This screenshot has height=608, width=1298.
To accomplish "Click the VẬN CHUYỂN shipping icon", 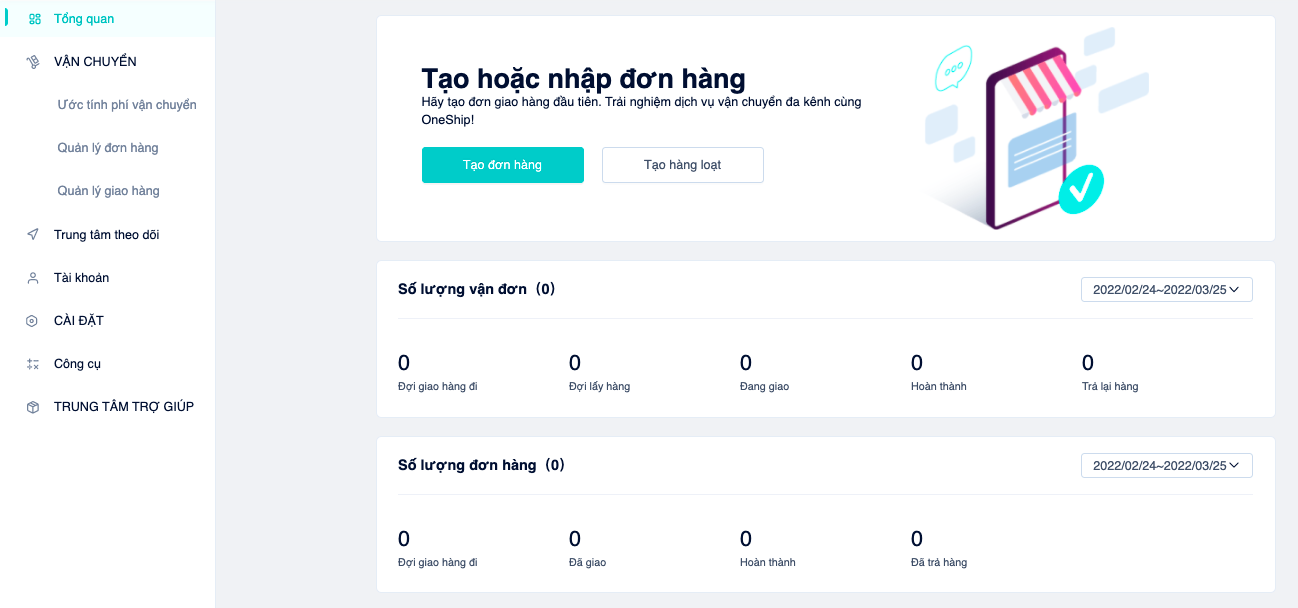I will 33,62.
